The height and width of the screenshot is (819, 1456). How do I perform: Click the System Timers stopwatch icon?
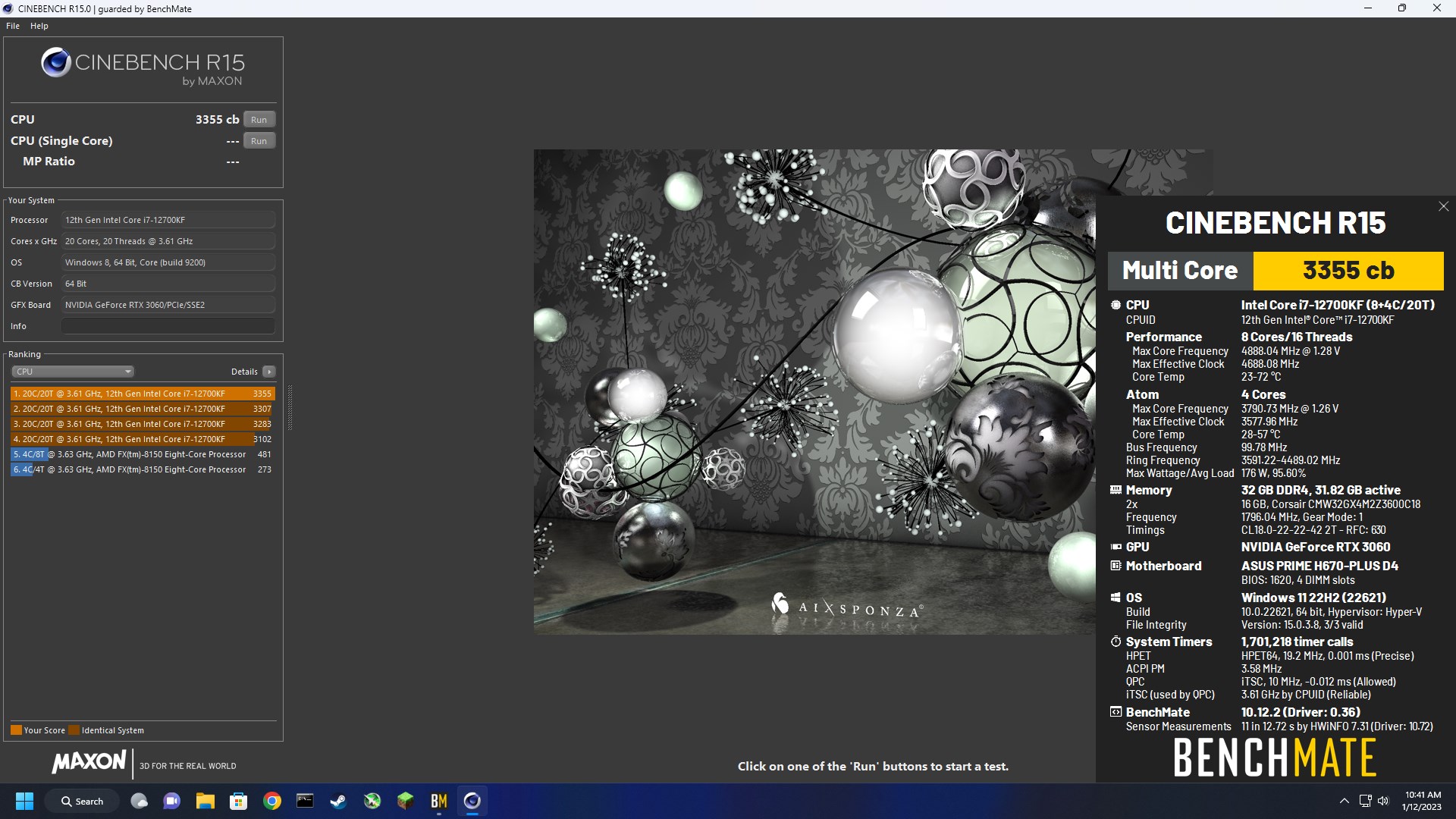tap(1116, 642)
